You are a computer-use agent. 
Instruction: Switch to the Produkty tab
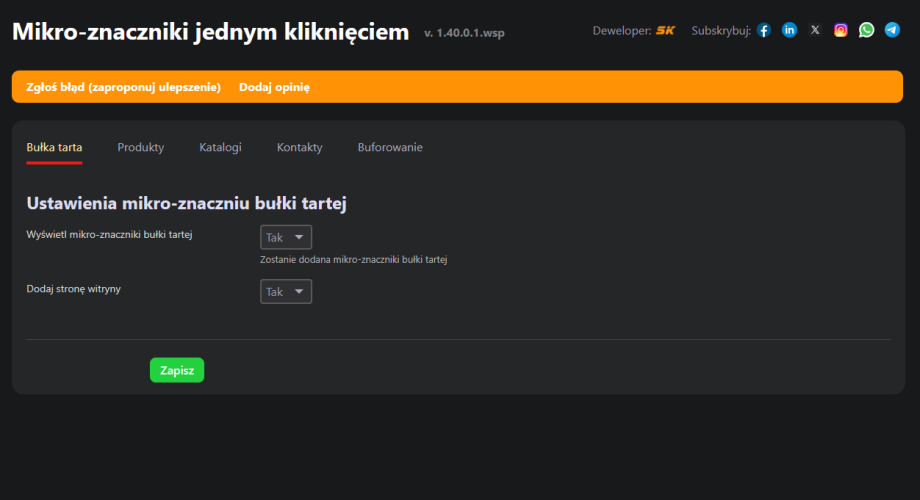[140, 147]
